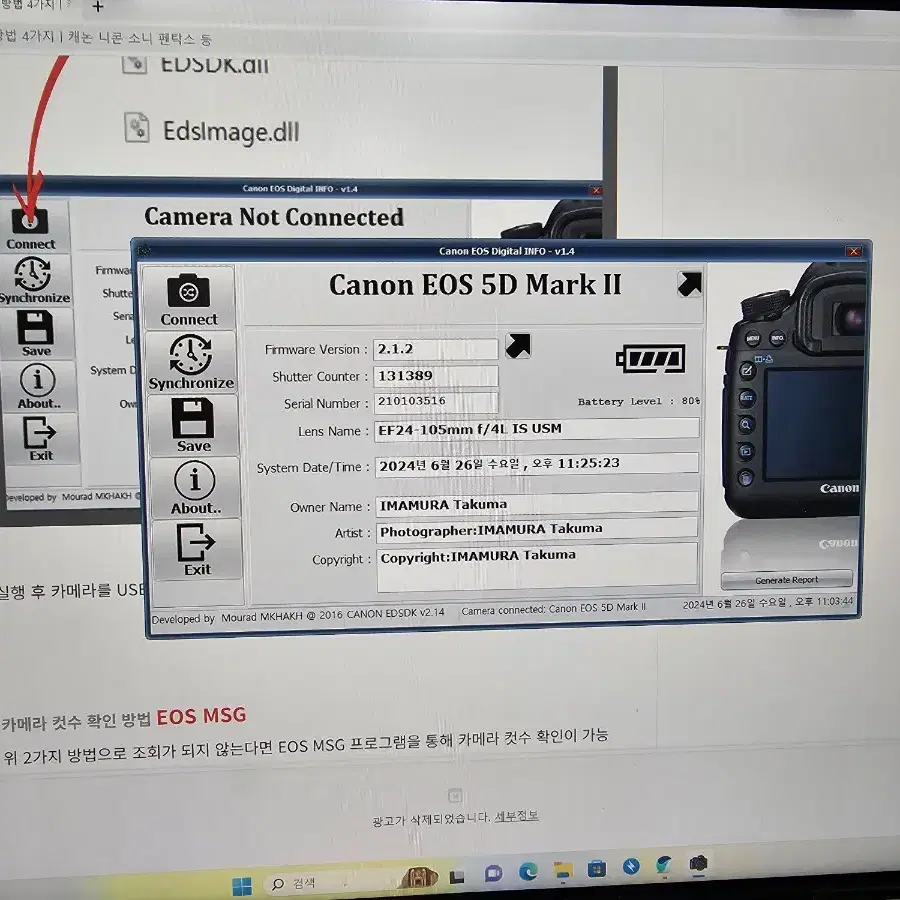Click the status bar date ending 11:03:44

tap(767, 603)
